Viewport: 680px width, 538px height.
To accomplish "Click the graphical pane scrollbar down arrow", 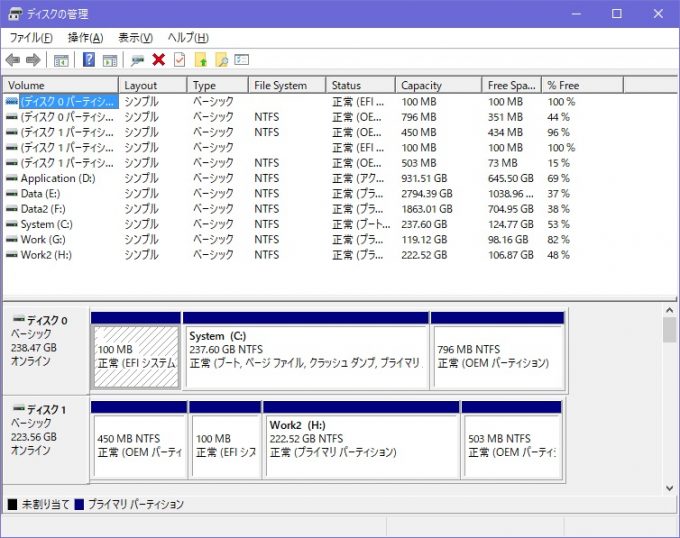I will point(670,488).
